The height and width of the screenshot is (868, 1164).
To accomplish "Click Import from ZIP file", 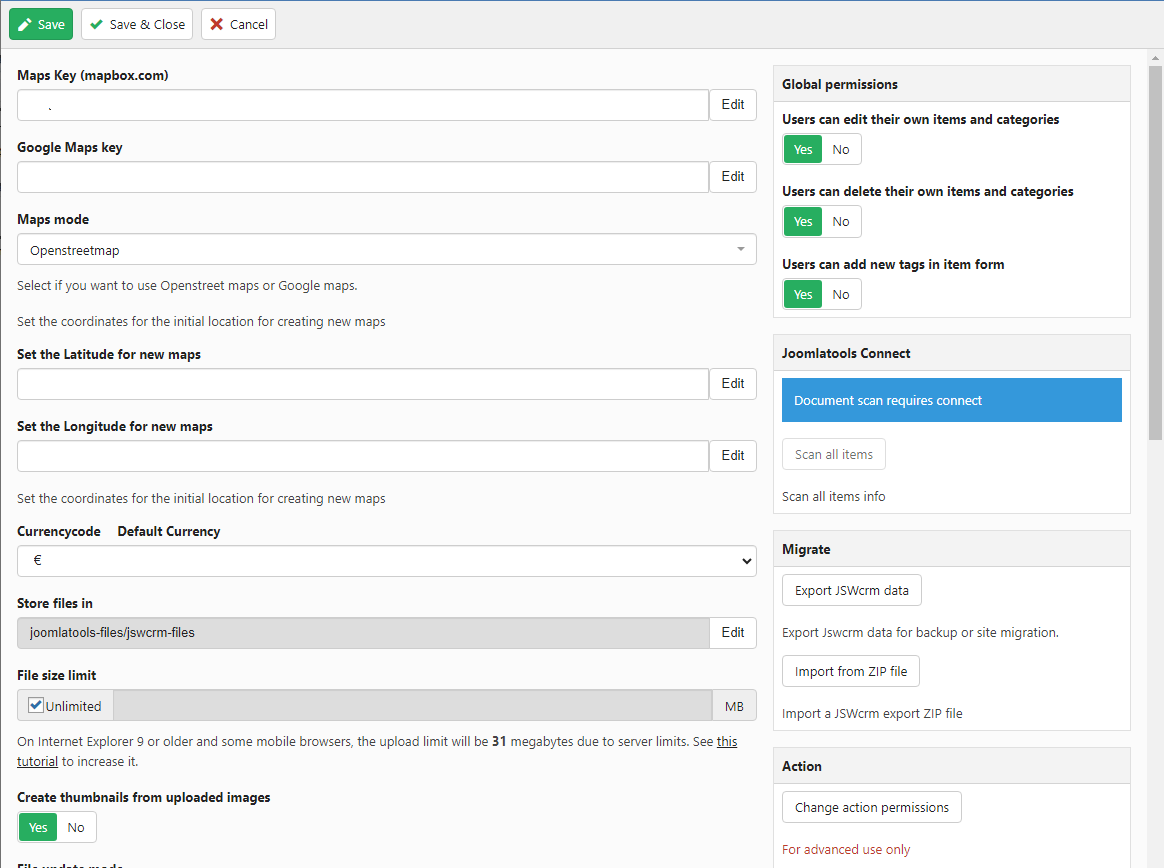I will click(850, 671).
